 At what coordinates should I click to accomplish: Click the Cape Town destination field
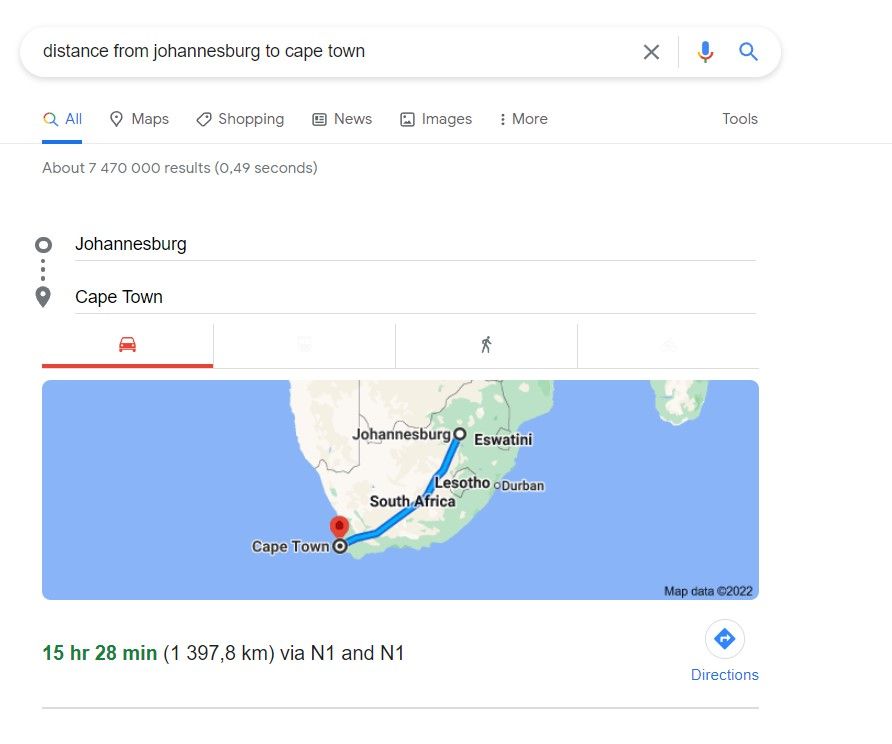point(200,296)
